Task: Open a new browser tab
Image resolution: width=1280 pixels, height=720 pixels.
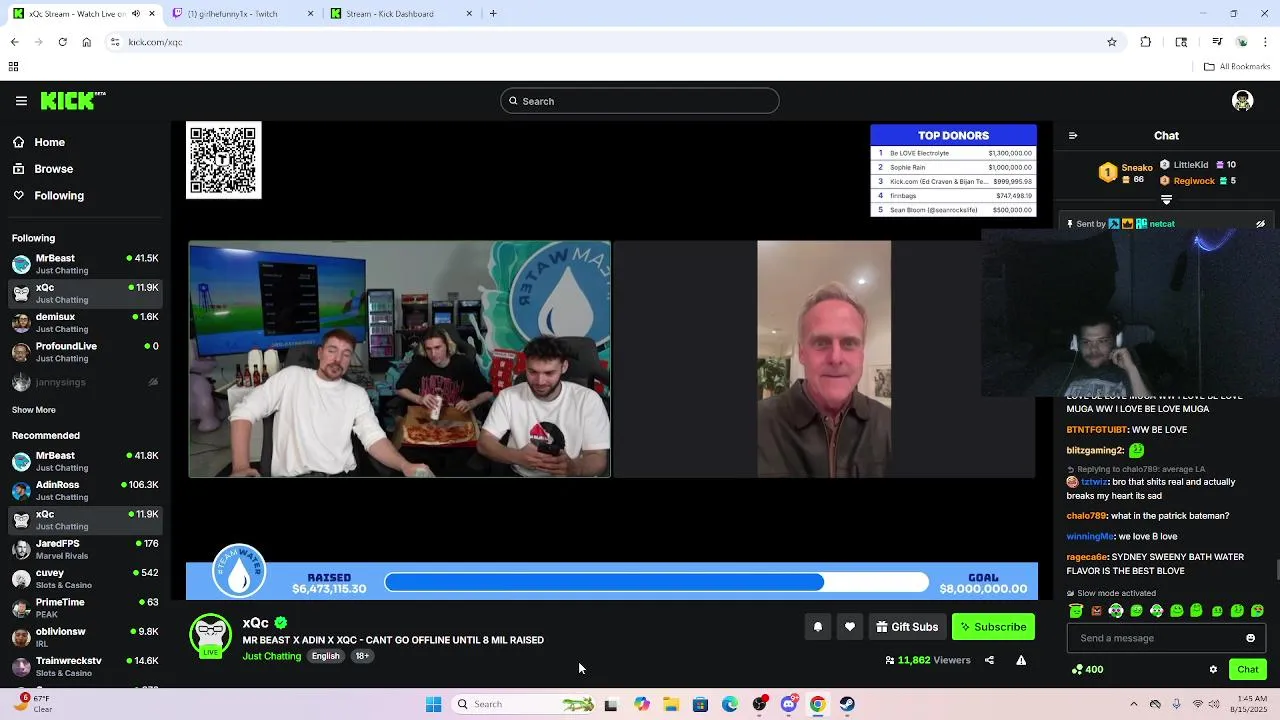Action: 493,14
